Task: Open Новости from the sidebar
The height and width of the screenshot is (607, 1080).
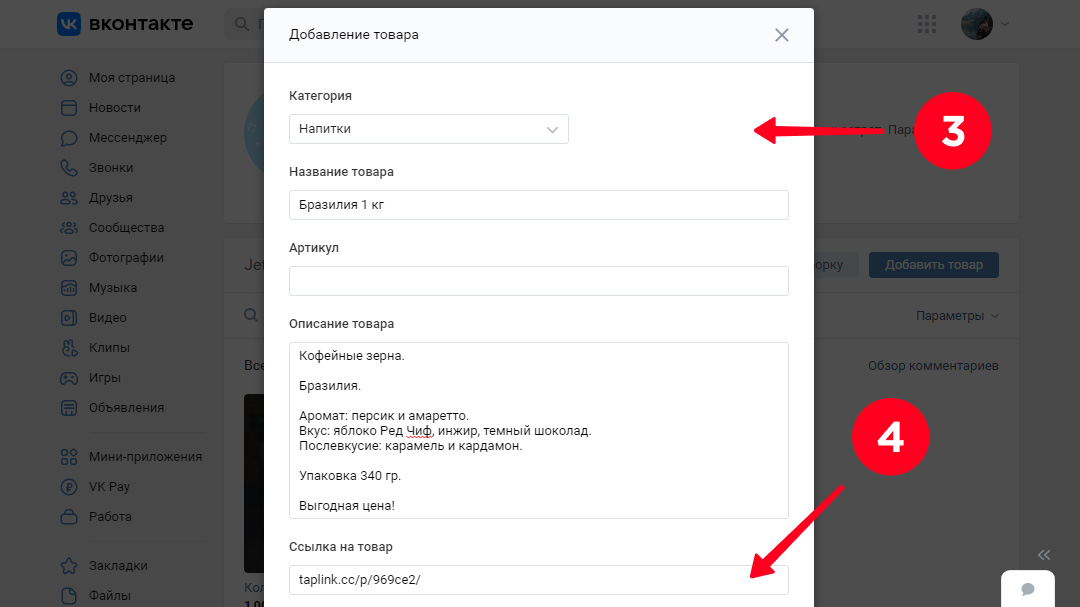Action: pos(101,107)
